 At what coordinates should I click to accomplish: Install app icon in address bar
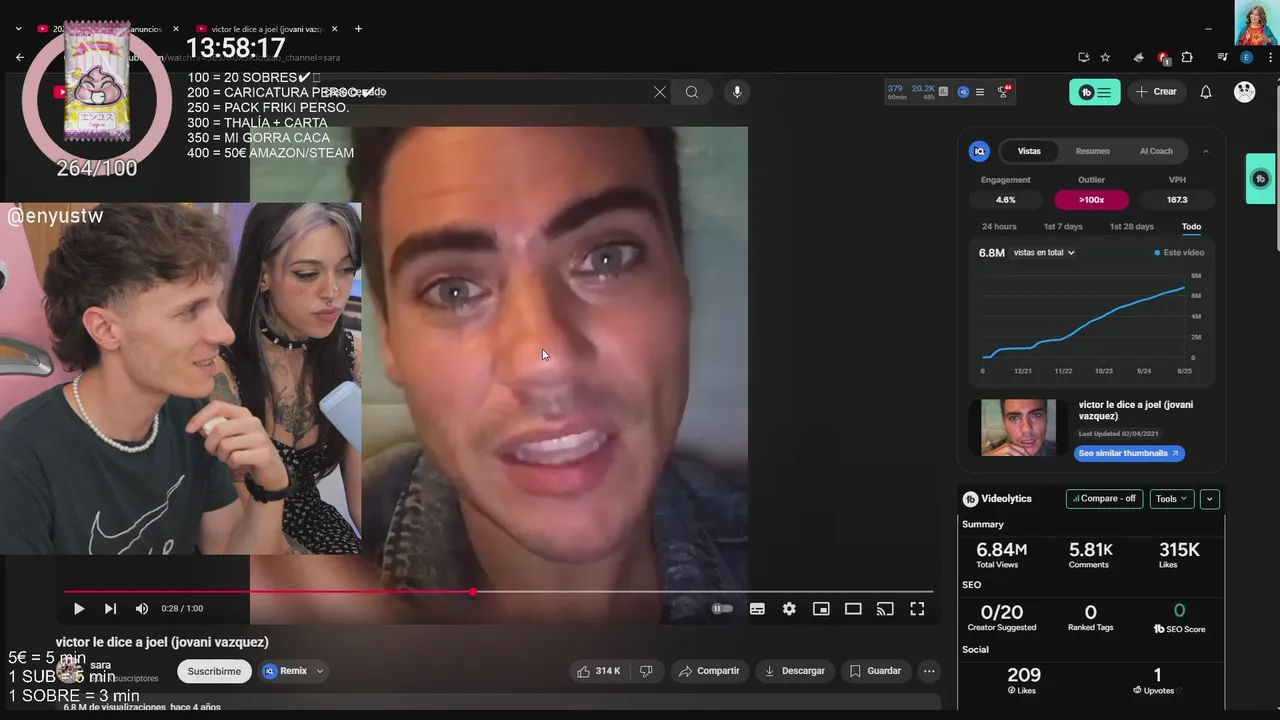tap(1083, 57)
